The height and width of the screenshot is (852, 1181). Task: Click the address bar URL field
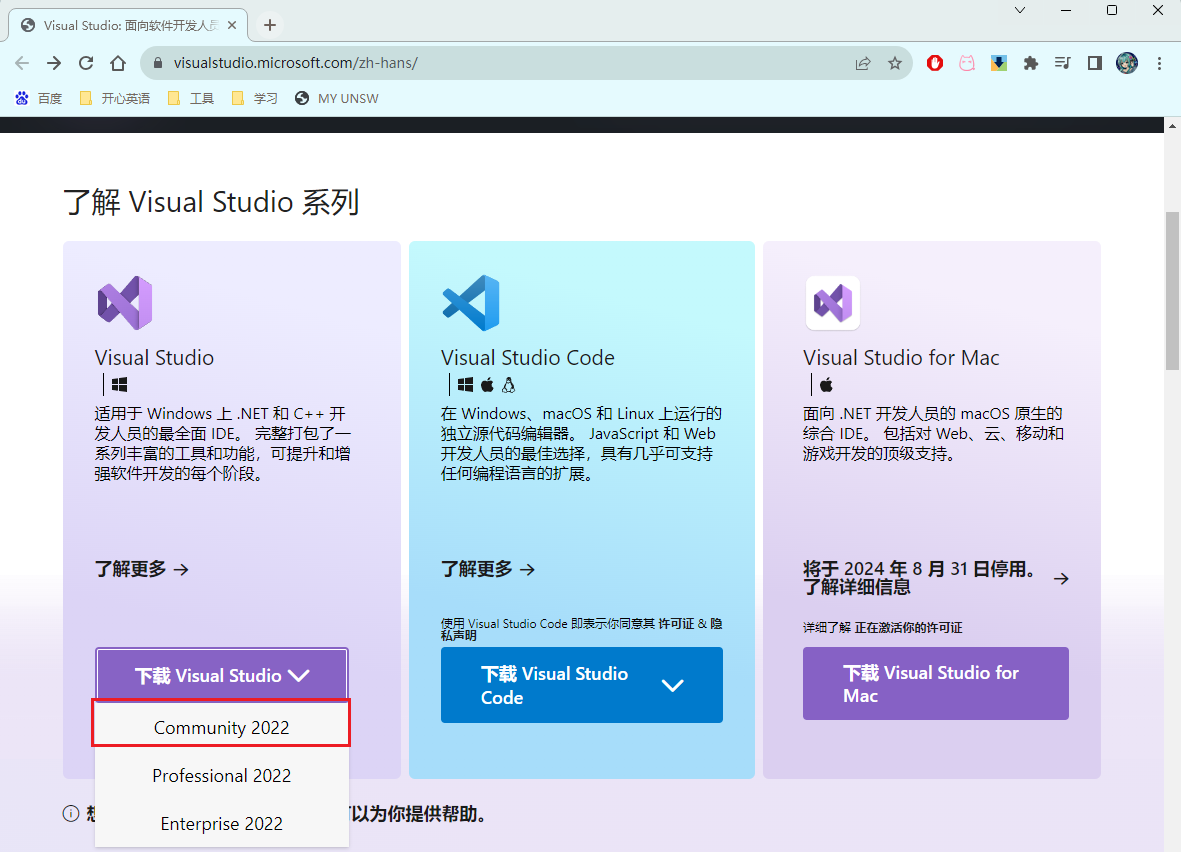[x=497, y=63]
